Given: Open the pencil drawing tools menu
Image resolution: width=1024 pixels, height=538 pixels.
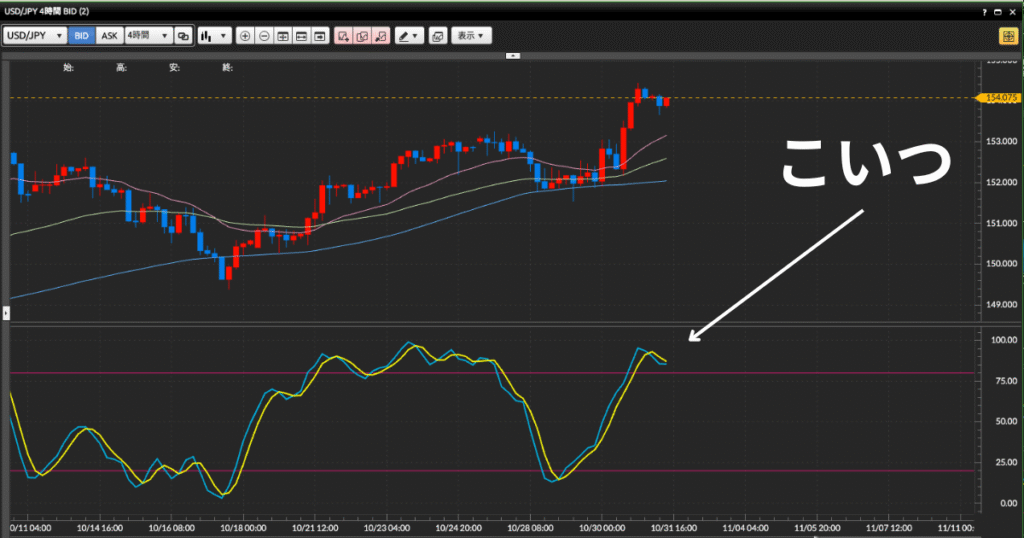Looking at the screenshot, I should (409, 36).
